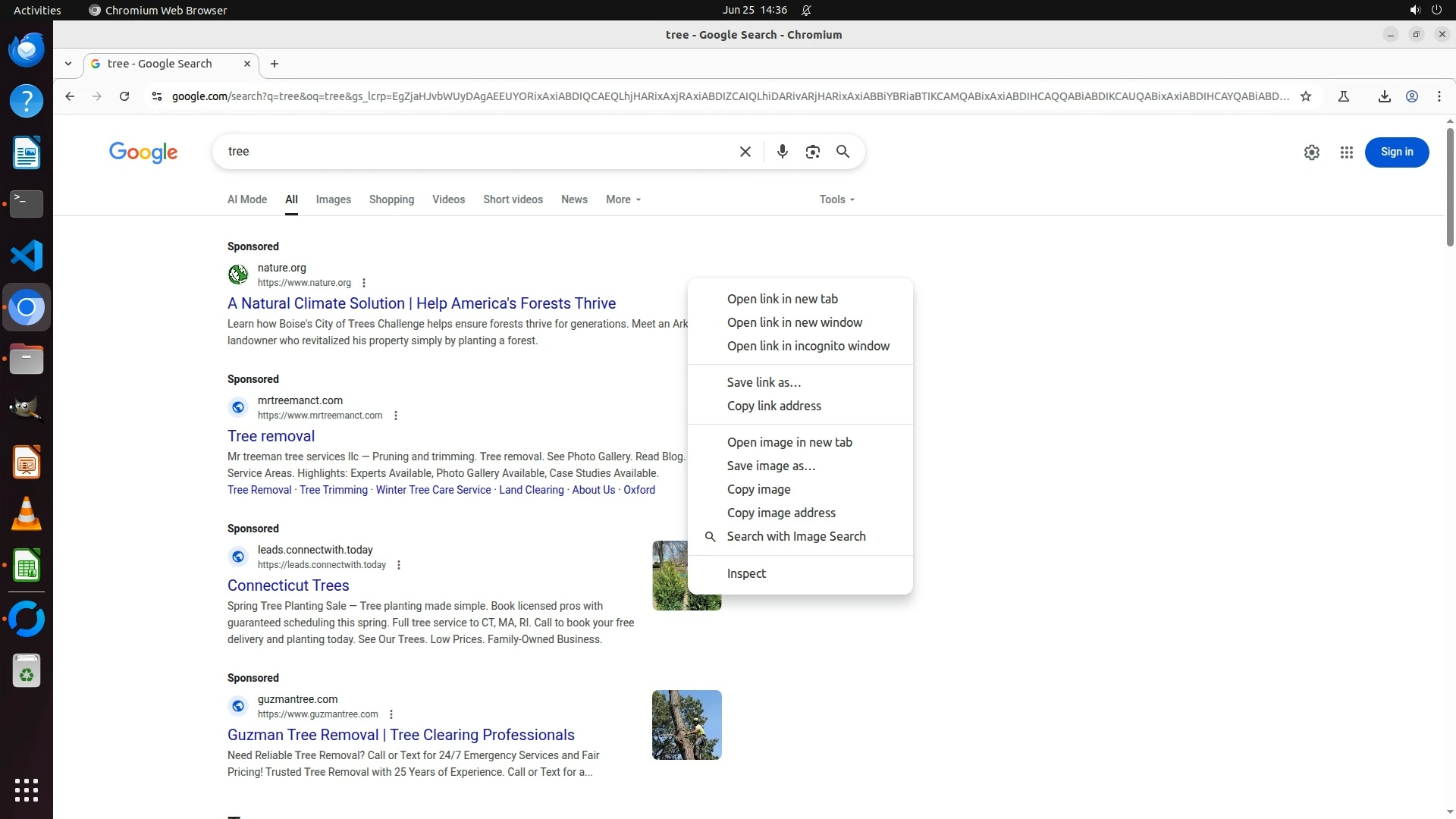Click the Sign in button
This screenshot has width=1456, height=819.
pos(1396,152)
